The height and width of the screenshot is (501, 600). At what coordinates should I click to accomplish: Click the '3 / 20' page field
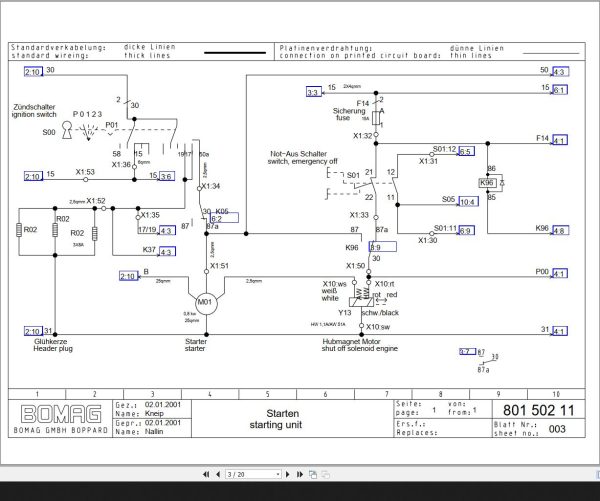tap(251, 475)
